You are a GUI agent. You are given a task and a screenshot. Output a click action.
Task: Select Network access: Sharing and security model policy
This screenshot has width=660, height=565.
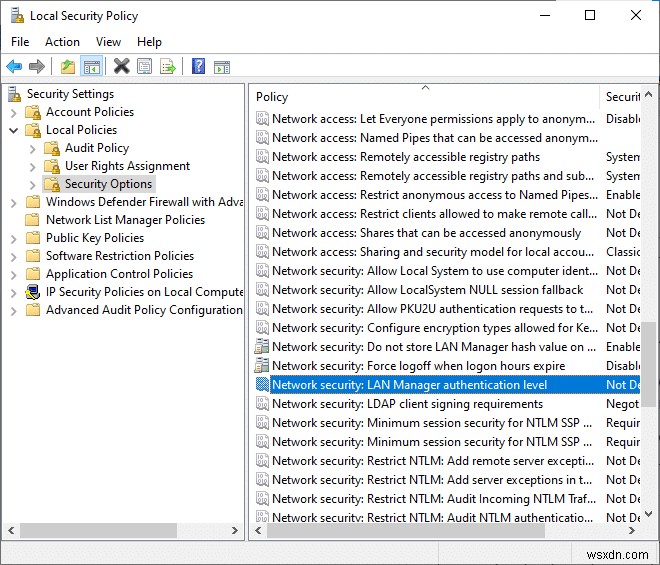point(433,252)
